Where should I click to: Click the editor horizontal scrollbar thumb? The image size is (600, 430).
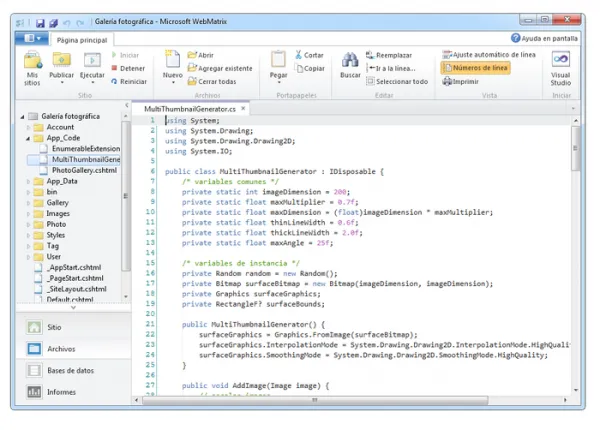315,400
